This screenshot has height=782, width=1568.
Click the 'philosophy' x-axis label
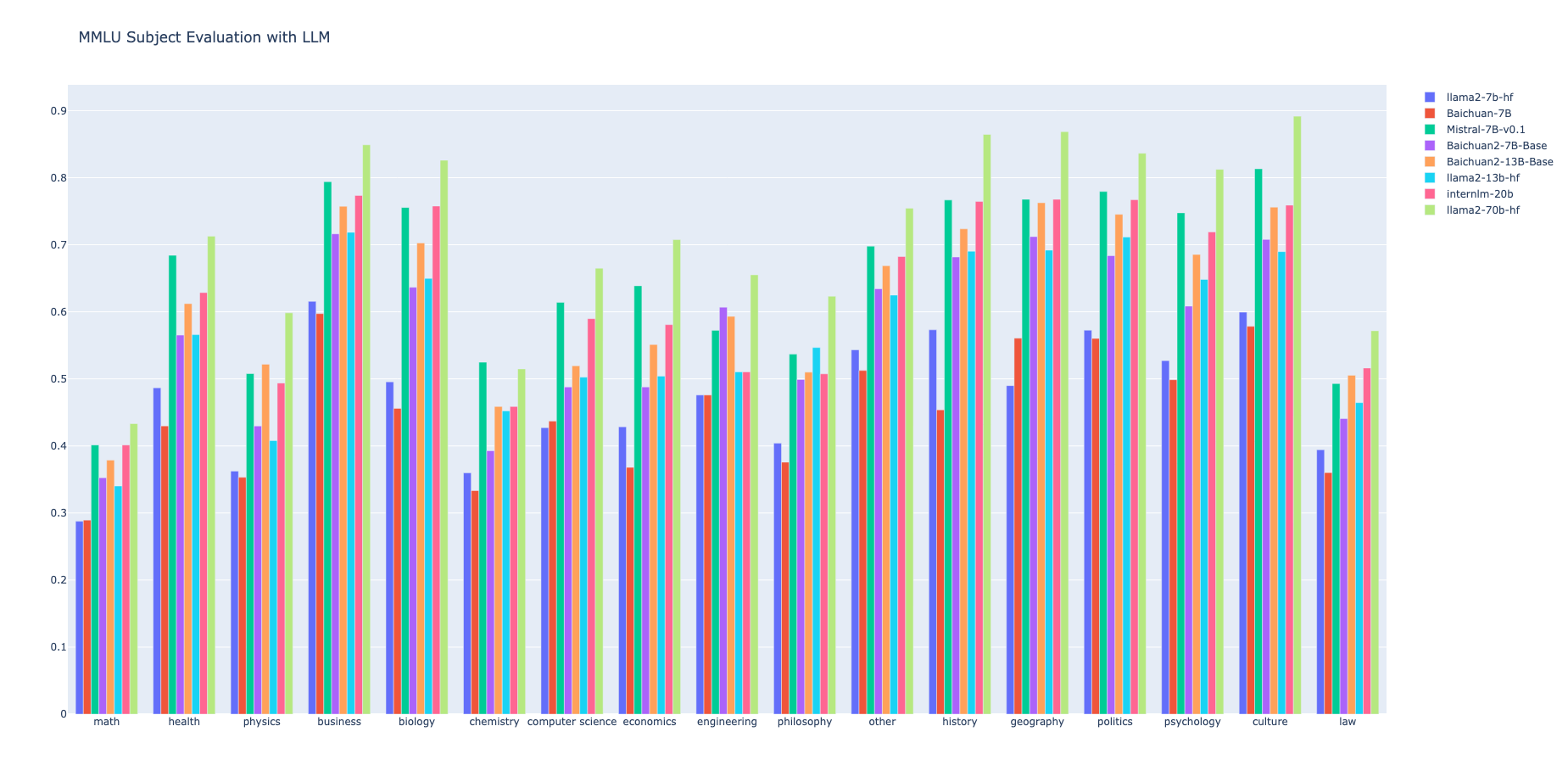point(805,722)
